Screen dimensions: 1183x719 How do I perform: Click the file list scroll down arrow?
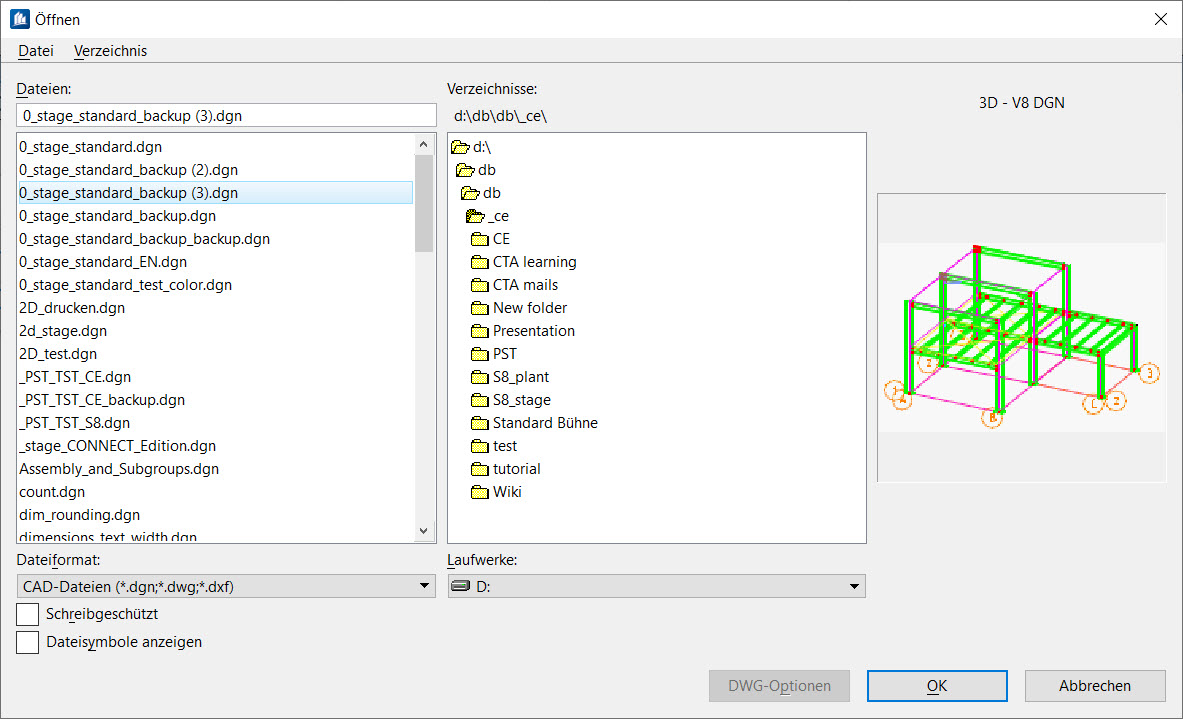pyautogui.click(x=423, y=531)
